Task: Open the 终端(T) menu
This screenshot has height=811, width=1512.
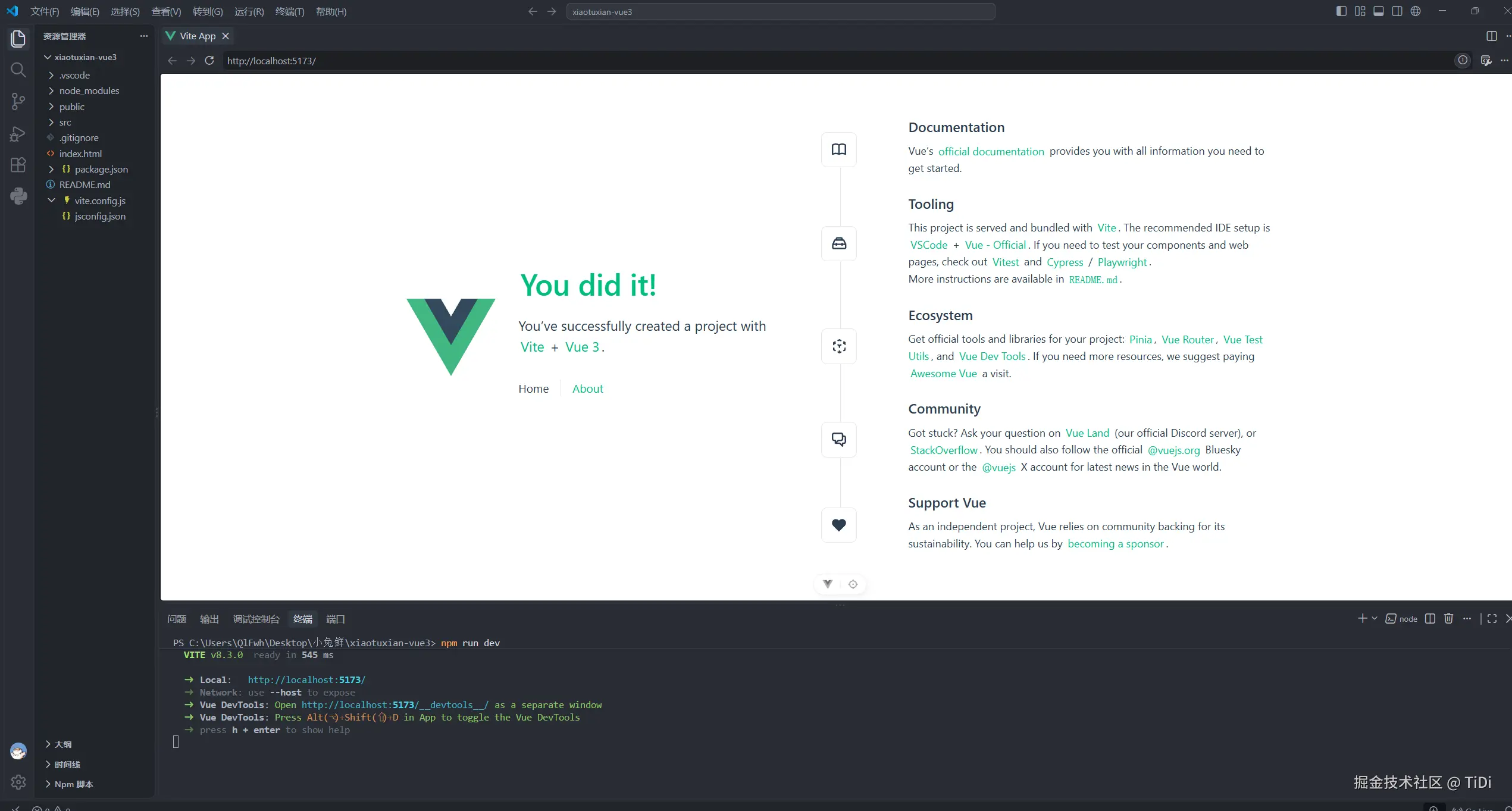Action: pos(290,12)
